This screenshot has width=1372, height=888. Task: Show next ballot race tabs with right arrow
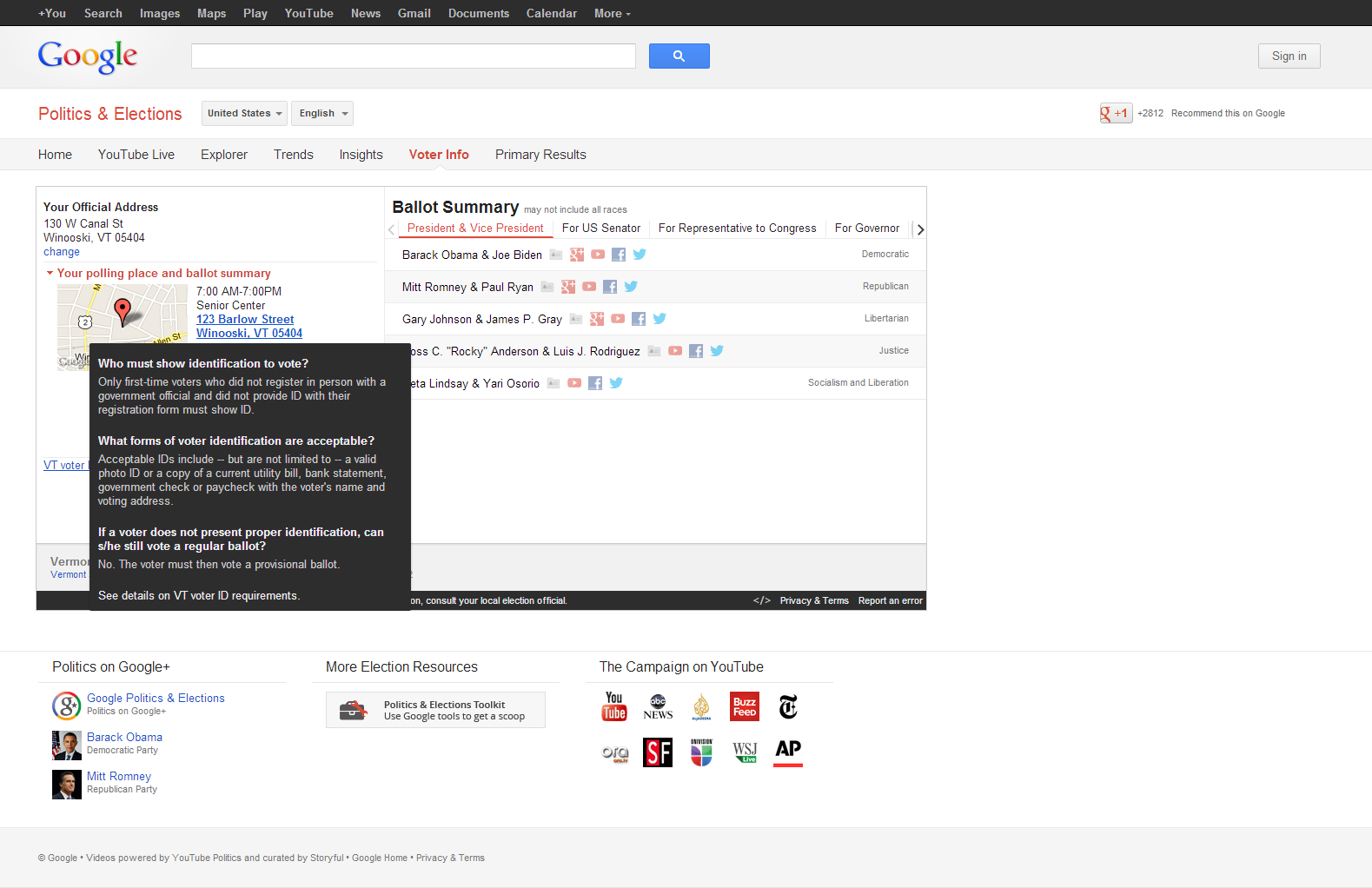920,229
